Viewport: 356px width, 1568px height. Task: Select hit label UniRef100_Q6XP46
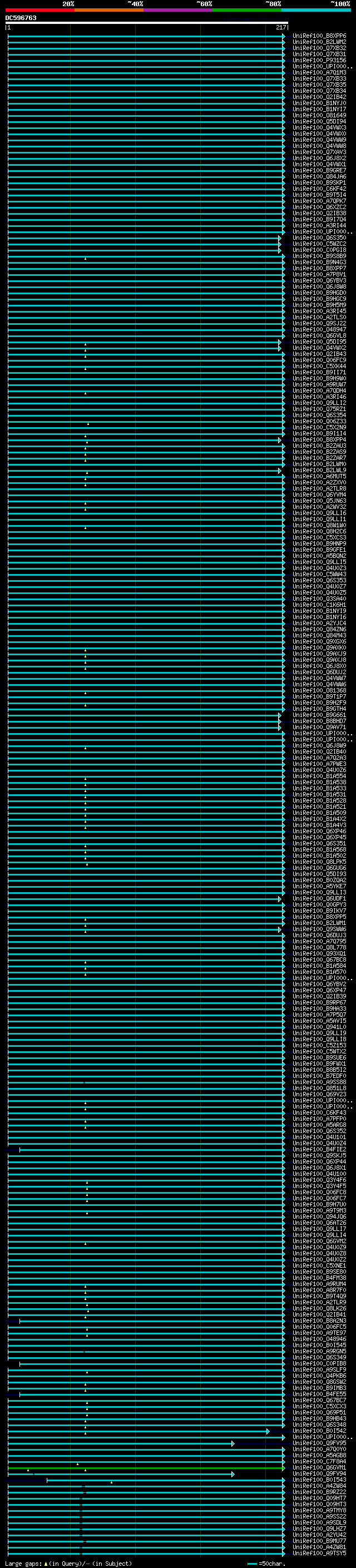point(319,832)
